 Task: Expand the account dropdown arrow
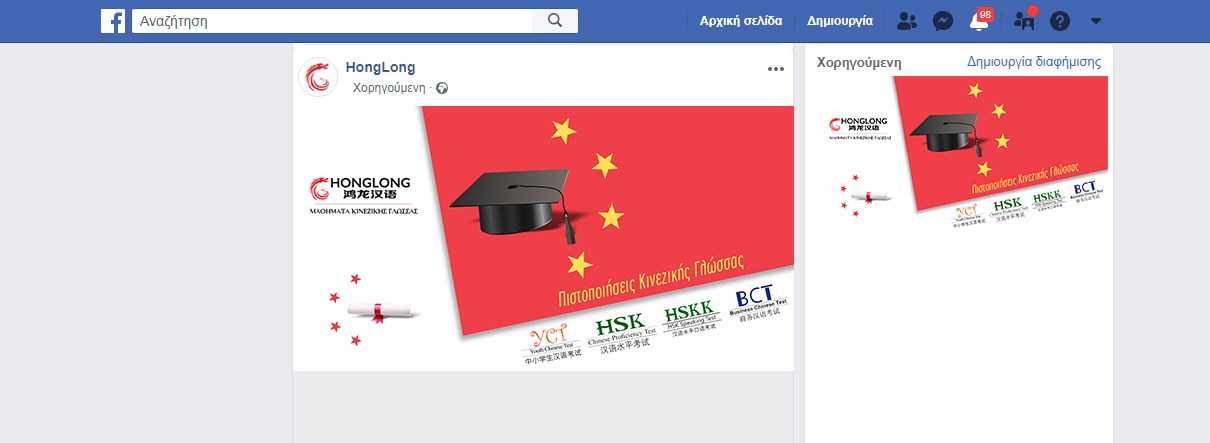(1096, 20)
